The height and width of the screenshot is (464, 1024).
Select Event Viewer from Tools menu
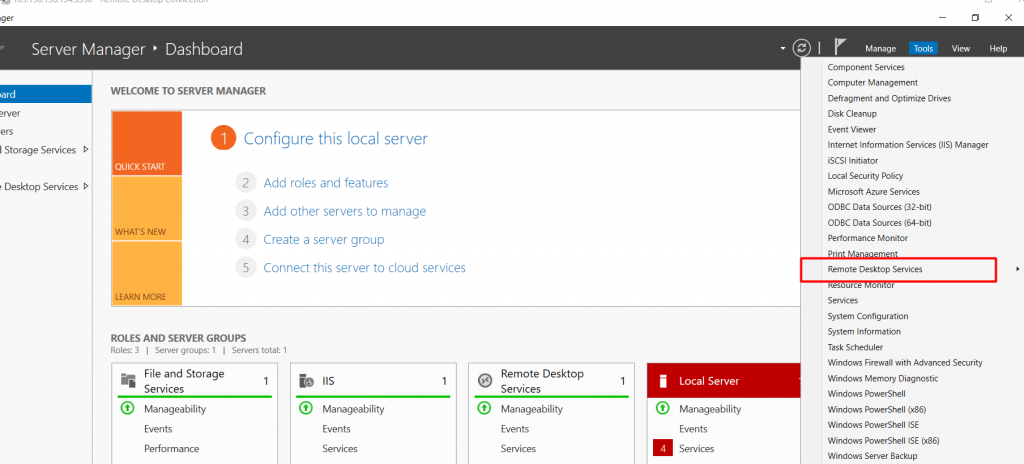point(851,129)
